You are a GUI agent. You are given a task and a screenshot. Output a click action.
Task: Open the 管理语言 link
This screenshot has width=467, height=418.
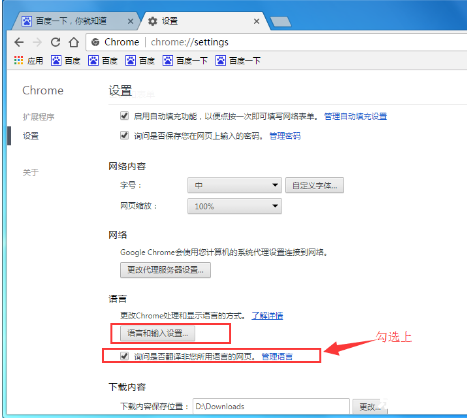coord(277,356)
